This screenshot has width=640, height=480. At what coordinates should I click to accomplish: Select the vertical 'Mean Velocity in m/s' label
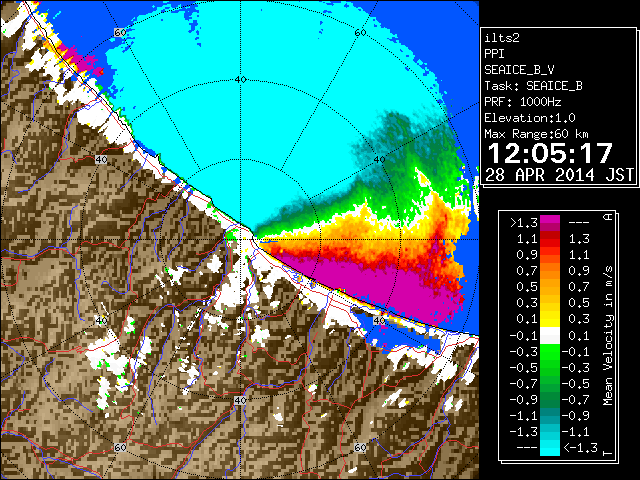[608, 336]
